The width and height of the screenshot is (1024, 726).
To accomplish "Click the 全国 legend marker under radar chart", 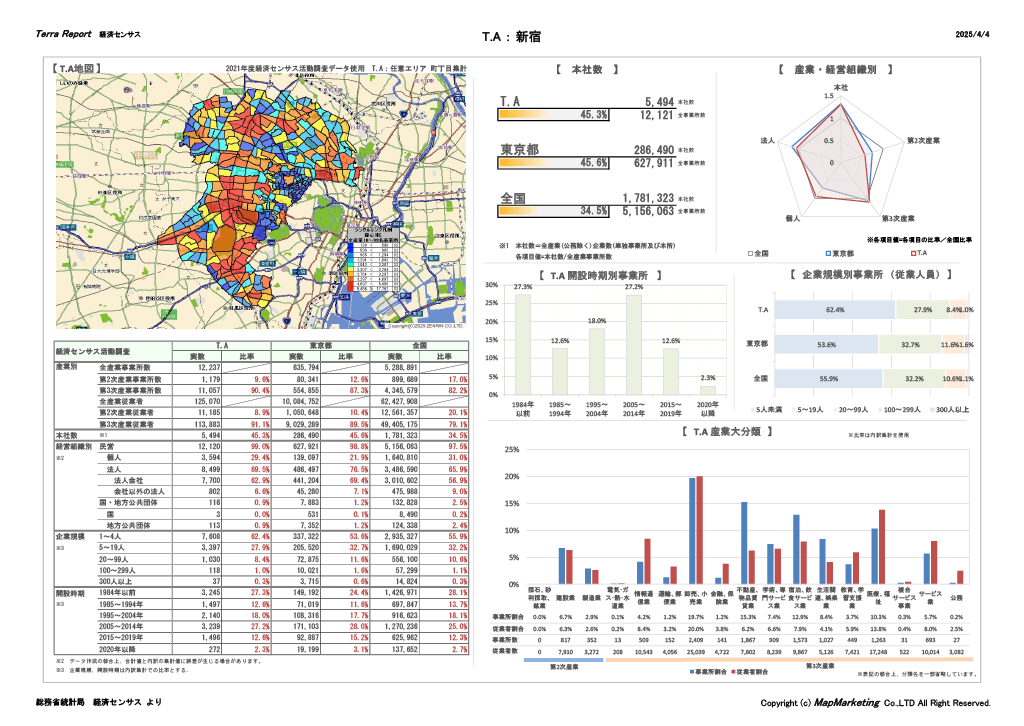I will (x=750, y=253).
